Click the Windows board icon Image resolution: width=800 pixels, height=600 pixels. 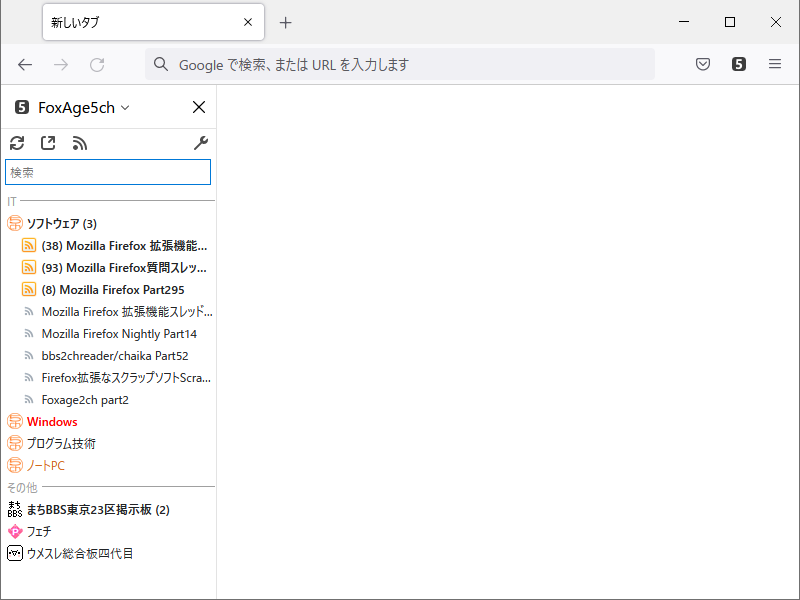click(15, 421)
